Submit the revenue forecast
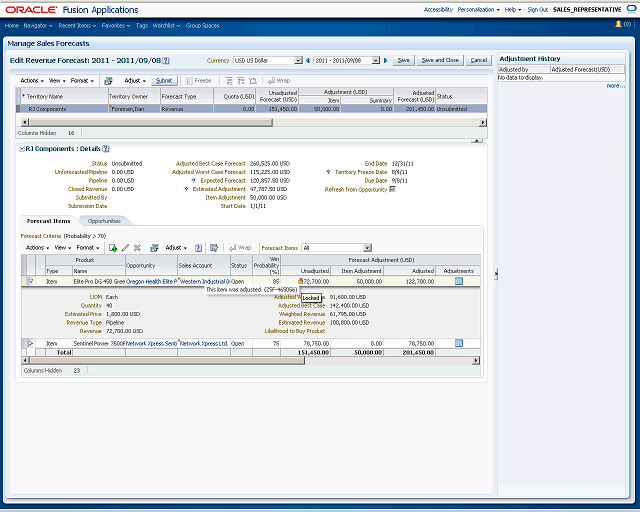Image resolution: width=640 pixels, height=512 pixels. tap(164, 81)
